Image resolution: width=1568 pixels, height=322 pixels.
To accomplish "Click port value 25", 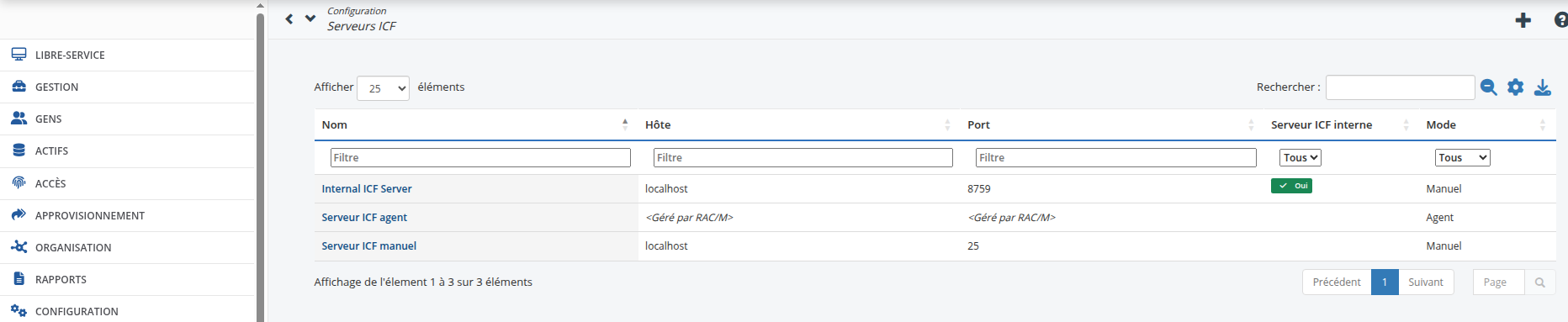I will coord(973,246).
